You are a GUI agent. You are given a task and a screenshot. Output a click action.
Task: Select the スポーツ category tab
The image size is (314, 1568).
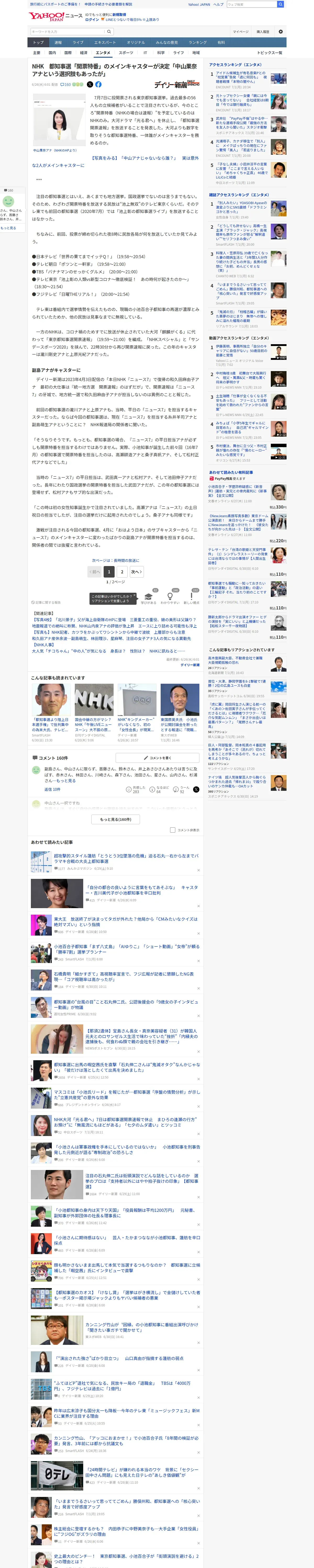point(126,53)
